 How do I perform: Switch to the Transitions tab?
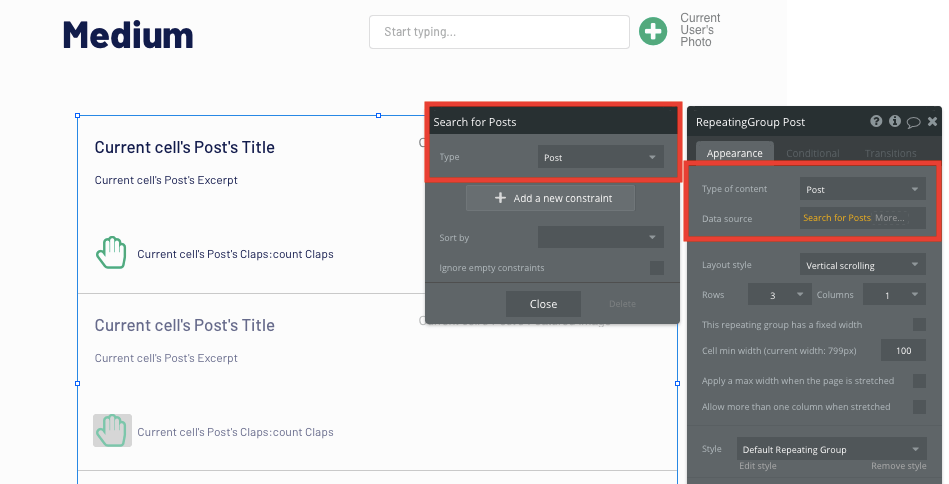point(890,154)
